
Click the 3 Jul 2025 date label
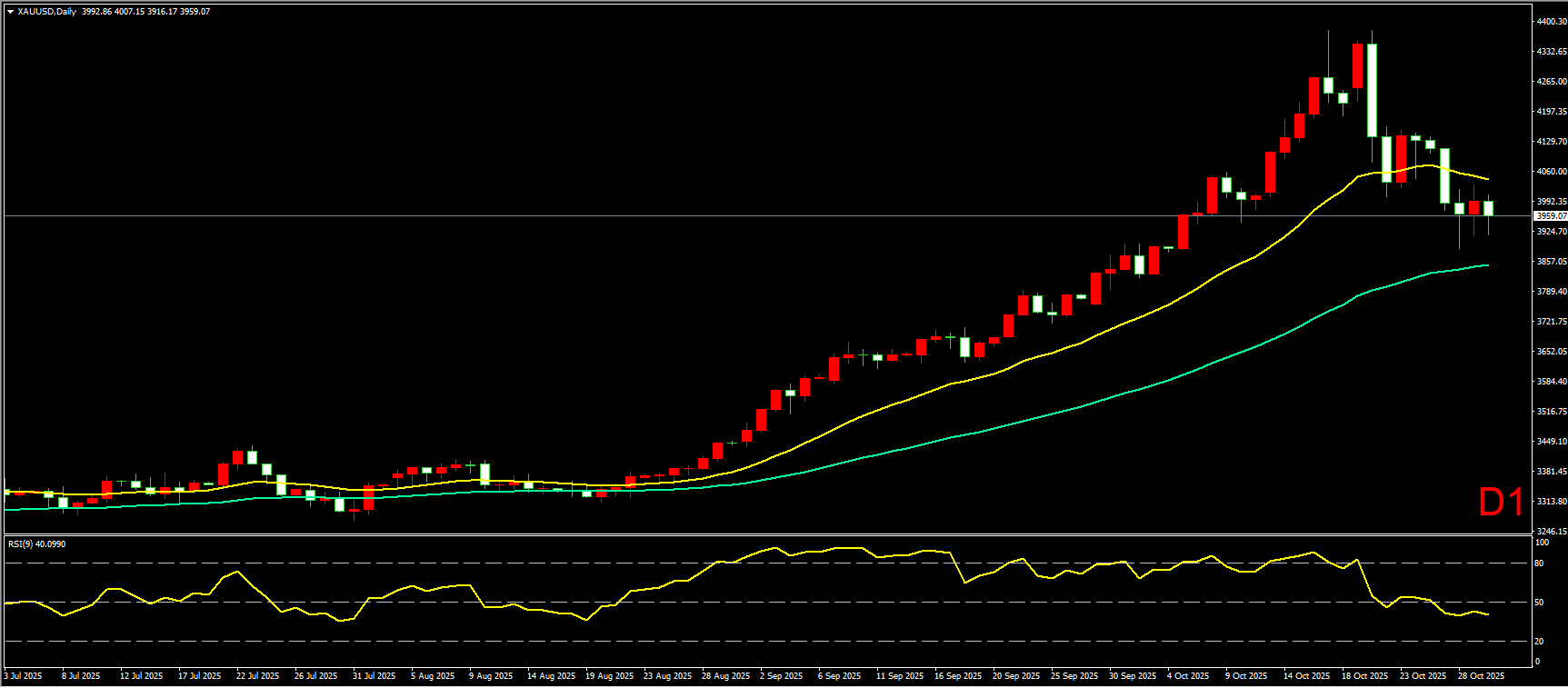24,676
